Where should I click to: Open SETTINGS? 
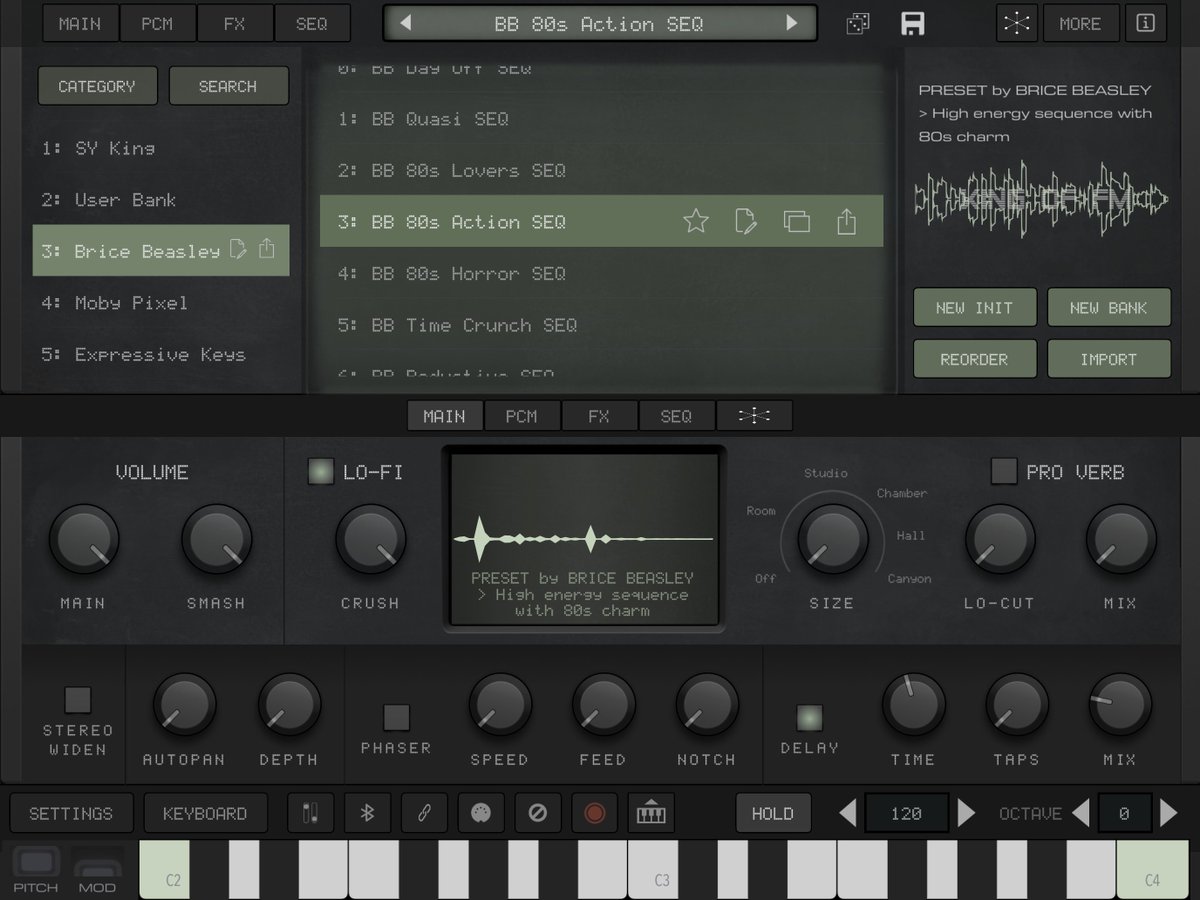(x=71, y=813)
